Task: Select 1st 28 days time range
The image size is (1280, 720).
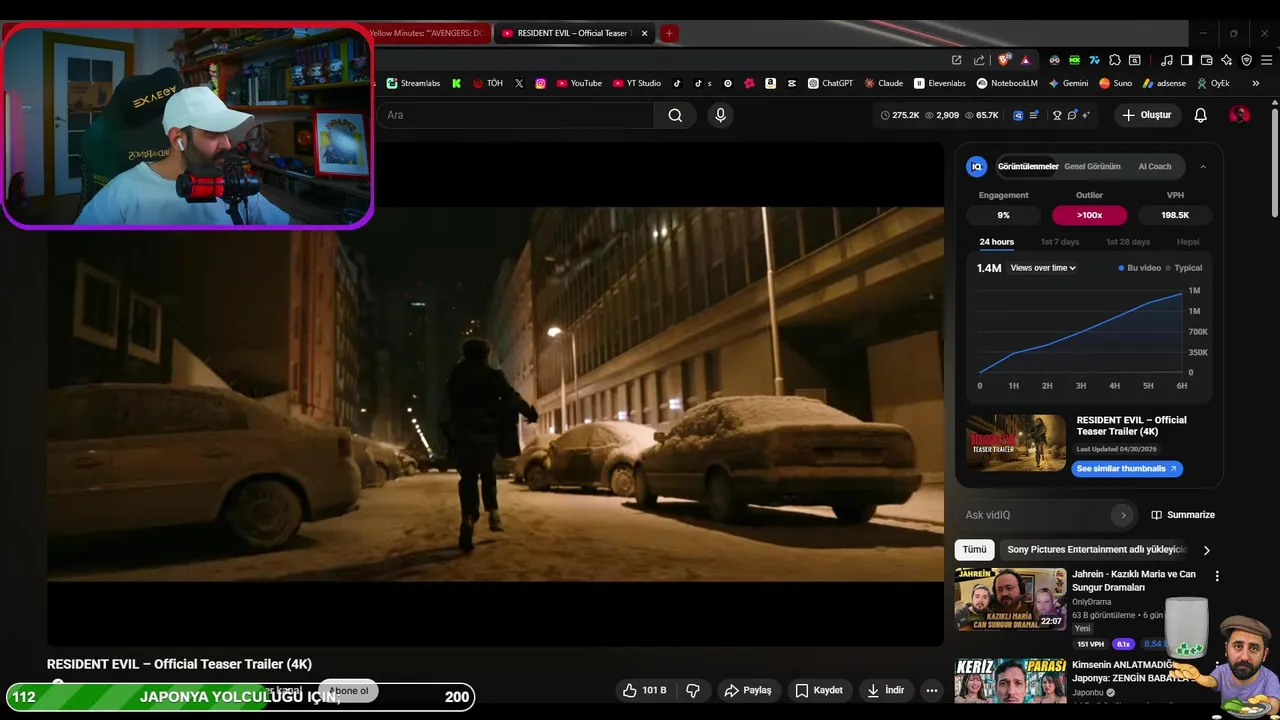Action: (1128, 242)
